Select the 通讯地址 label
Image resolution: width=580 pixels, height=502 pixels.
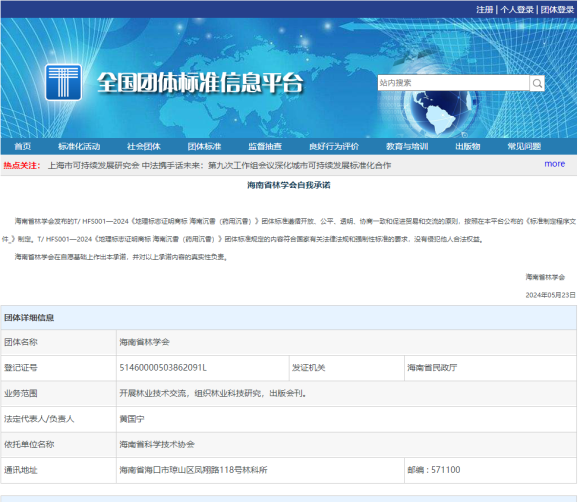pos(21,470)
